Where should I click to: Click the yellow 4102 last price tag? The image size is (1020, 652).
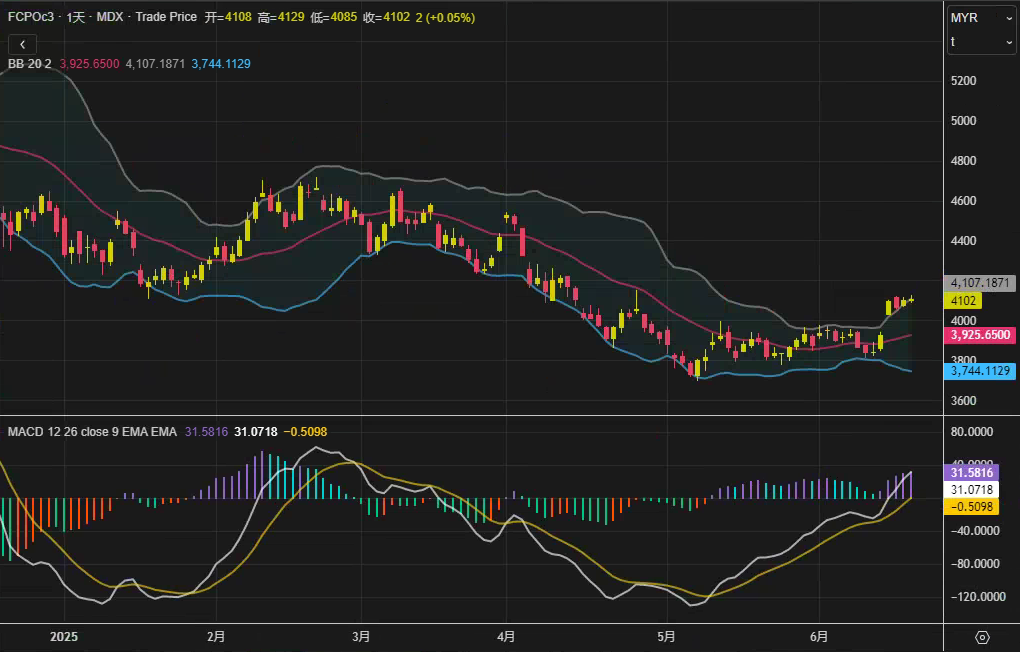point(963,301)
